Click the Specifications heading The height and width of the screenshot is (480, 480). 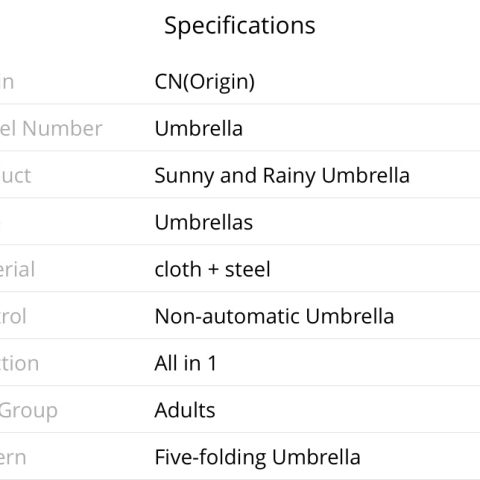coord(240,26)
